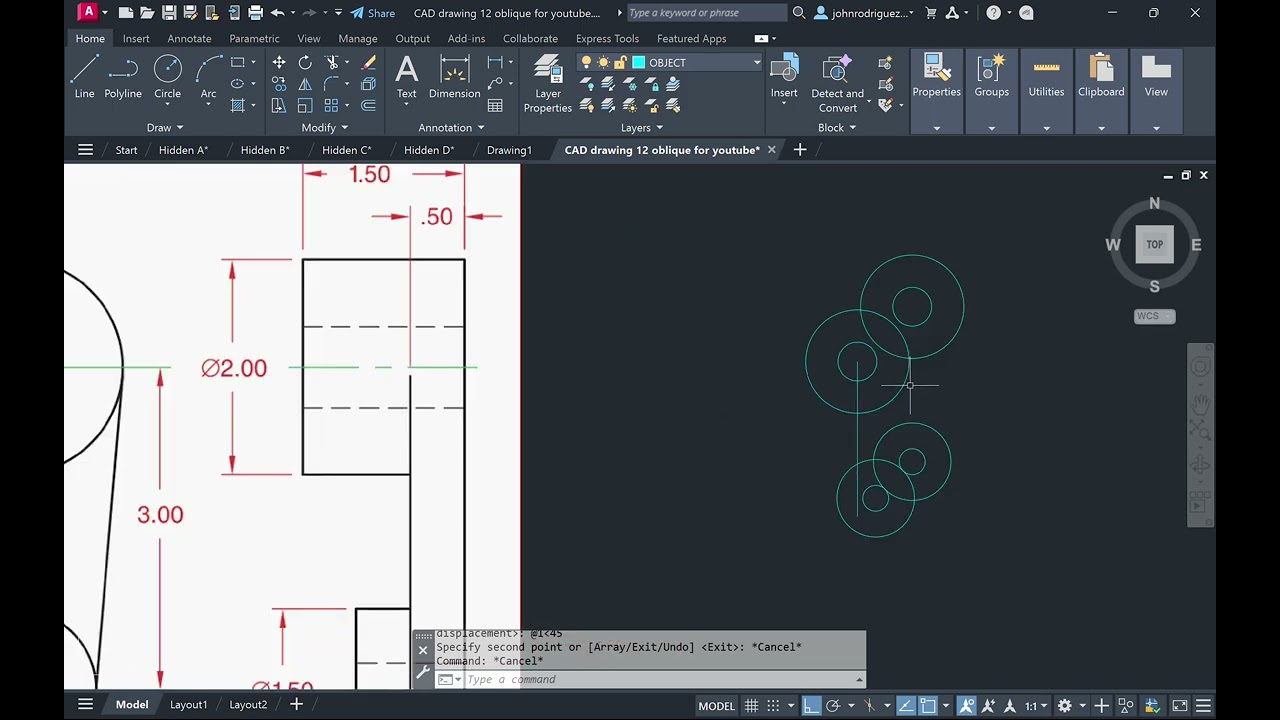Click the TOP face of the ViewCube
Image resolution: width=1280 pixels, height=720 pixels.
[x=1154, y=244]
